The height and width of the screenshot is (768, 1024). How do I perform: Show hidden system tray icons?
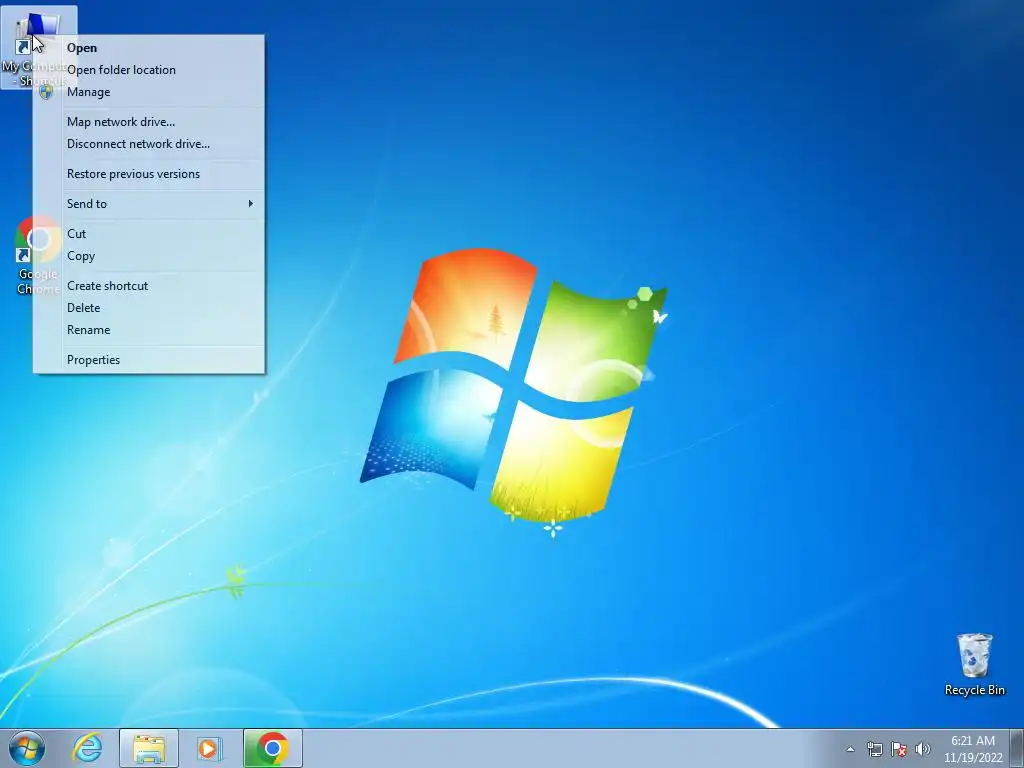tap(850, 749)
